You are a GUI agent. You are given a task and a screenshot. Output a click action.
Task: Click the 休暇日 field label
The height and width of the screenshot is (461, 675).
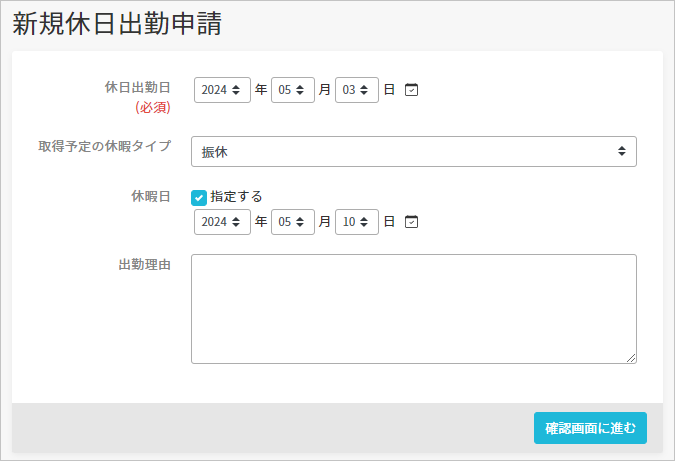pyautogui.click(x=151, y=197)
